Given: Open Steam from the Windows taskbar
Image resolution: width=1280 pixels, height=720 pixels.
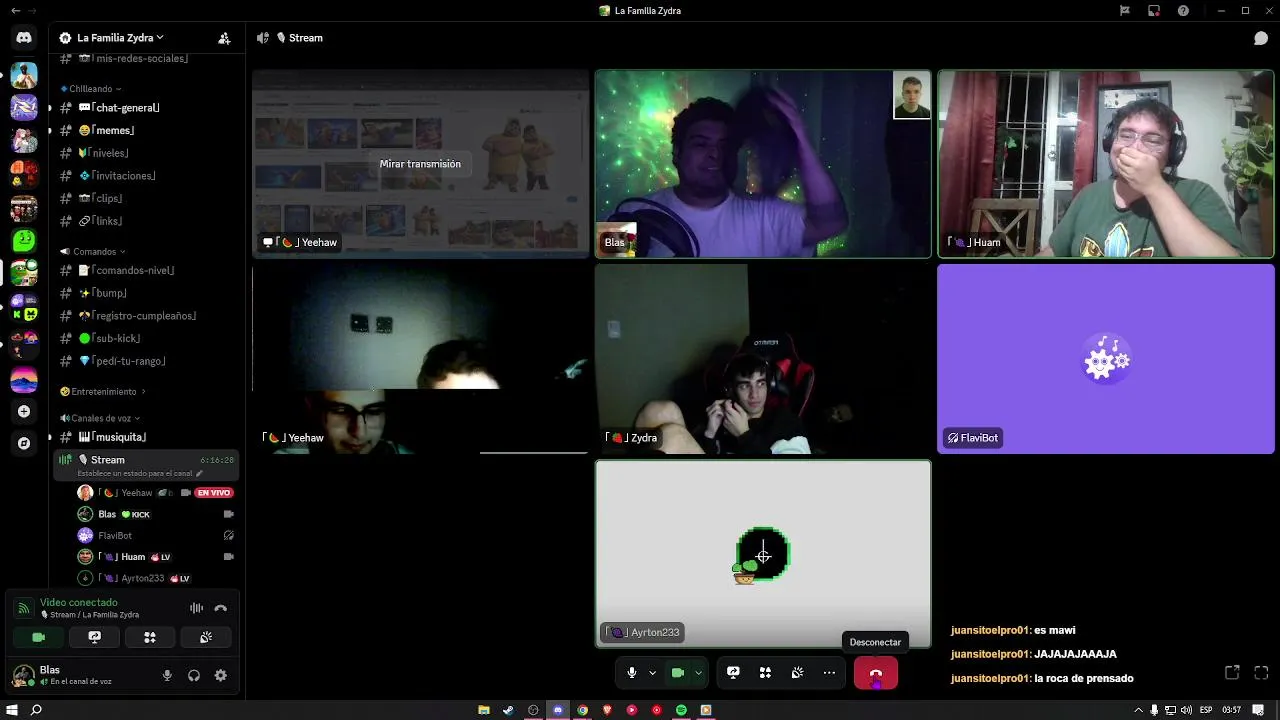Looking at the screenshot, I should 508,710.
